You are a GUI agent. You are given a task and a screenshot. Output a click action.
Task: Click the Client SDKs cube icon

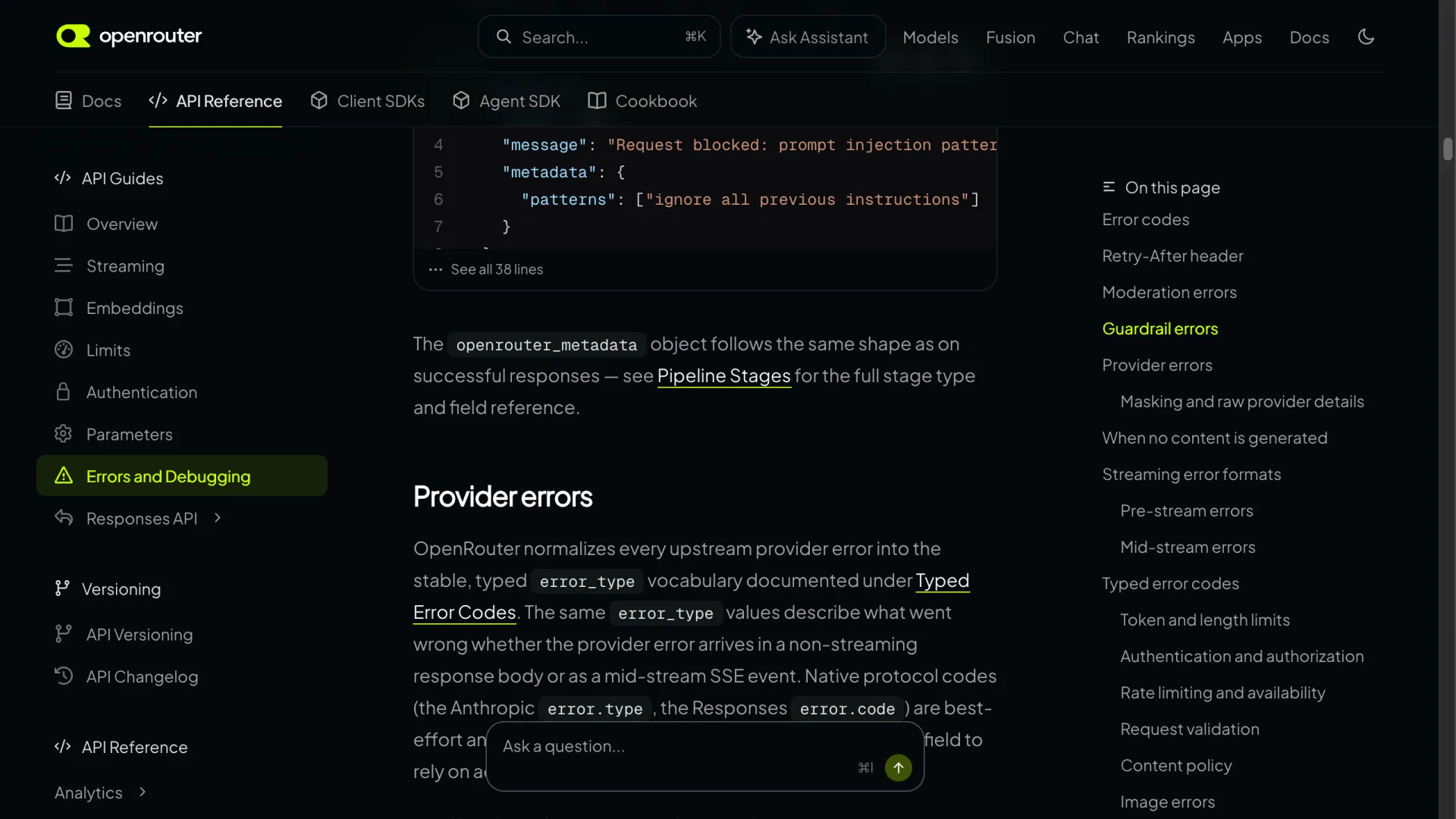[x=319, y=100]
